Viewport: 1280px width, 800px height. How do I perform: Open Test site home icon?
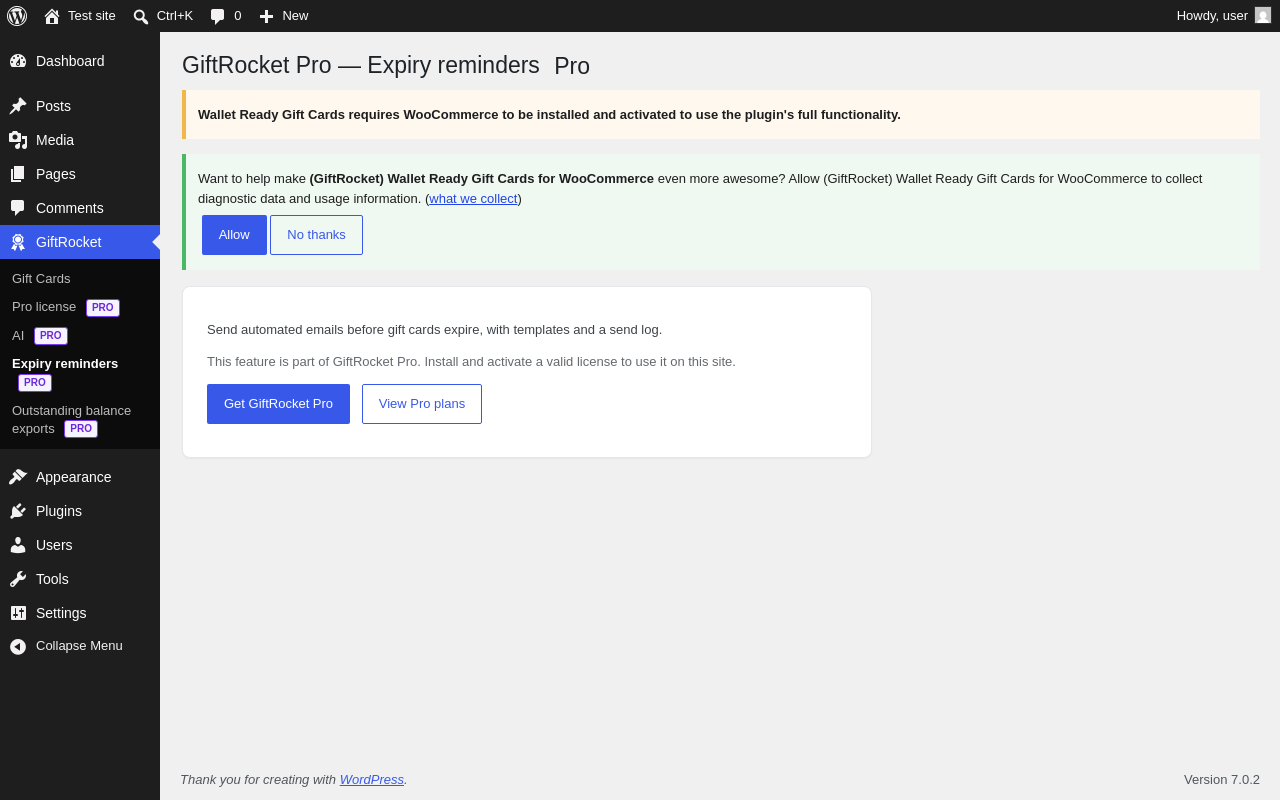coord(52,16)
